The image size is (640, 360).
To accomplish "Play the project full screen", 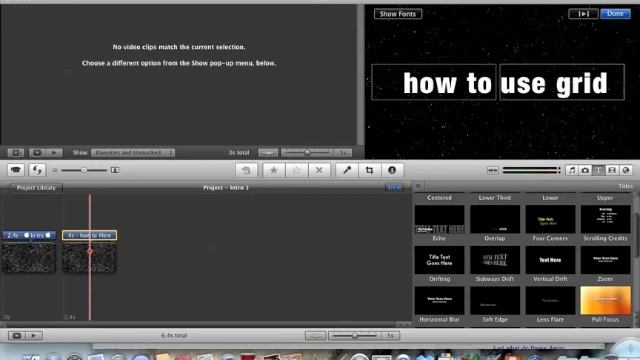I will click(x=16, y=336).
